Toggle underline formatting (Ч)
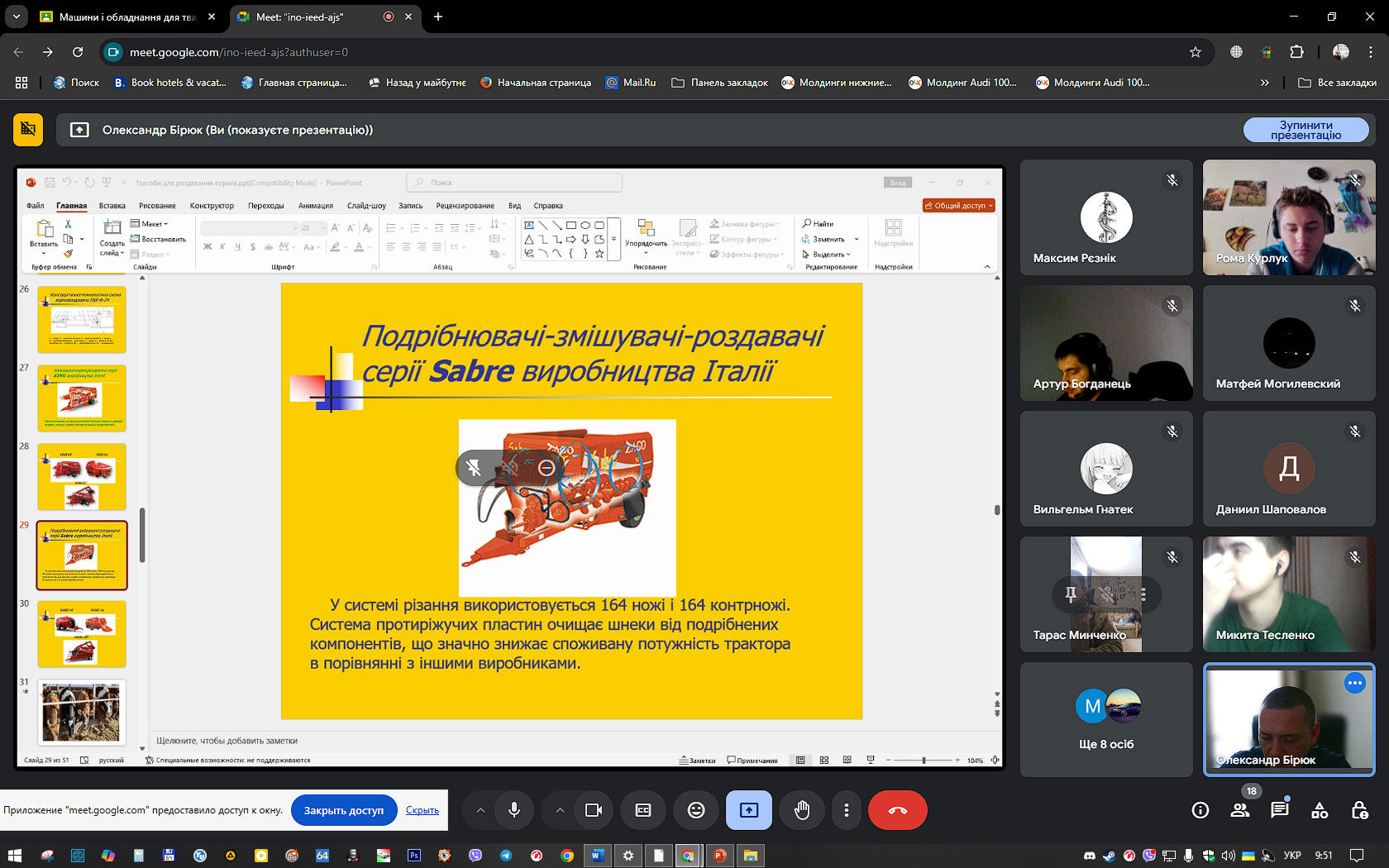 tap(238, 247)
